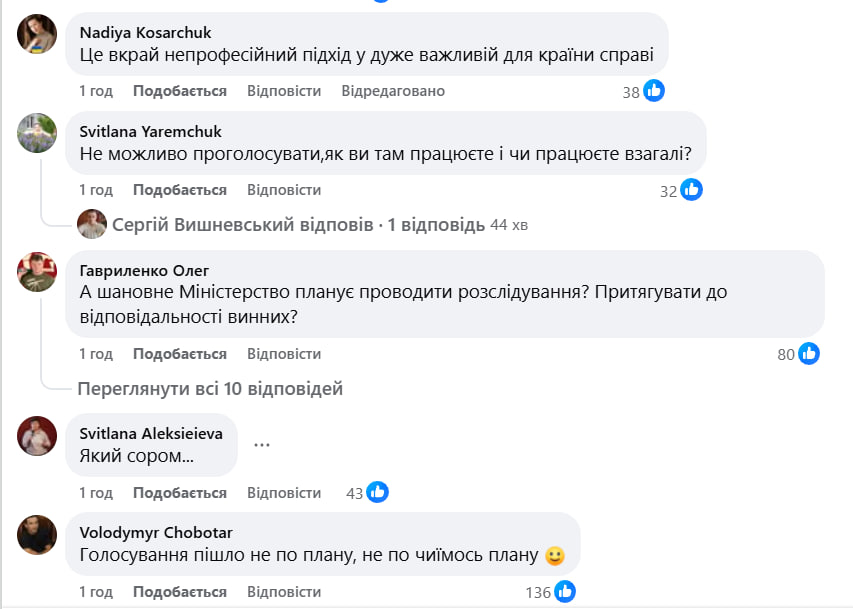Click like reaction icon on Гавриленко Олег's comment
Viewport: 853px width, 609px height.
click(809, 353)
